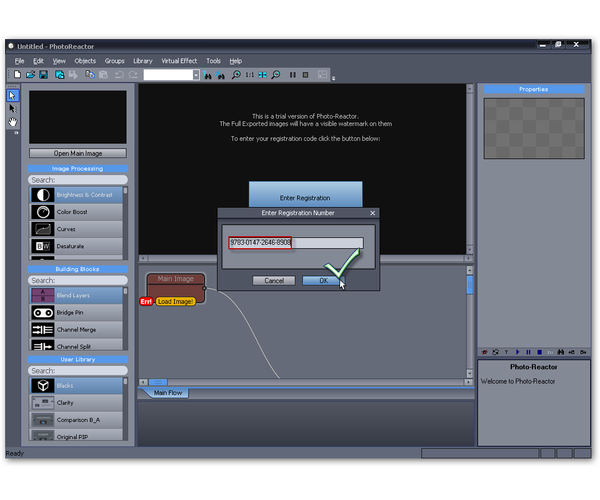Click the Undo arrow in toolbar

pyautogui.click(x=119, y=75)
